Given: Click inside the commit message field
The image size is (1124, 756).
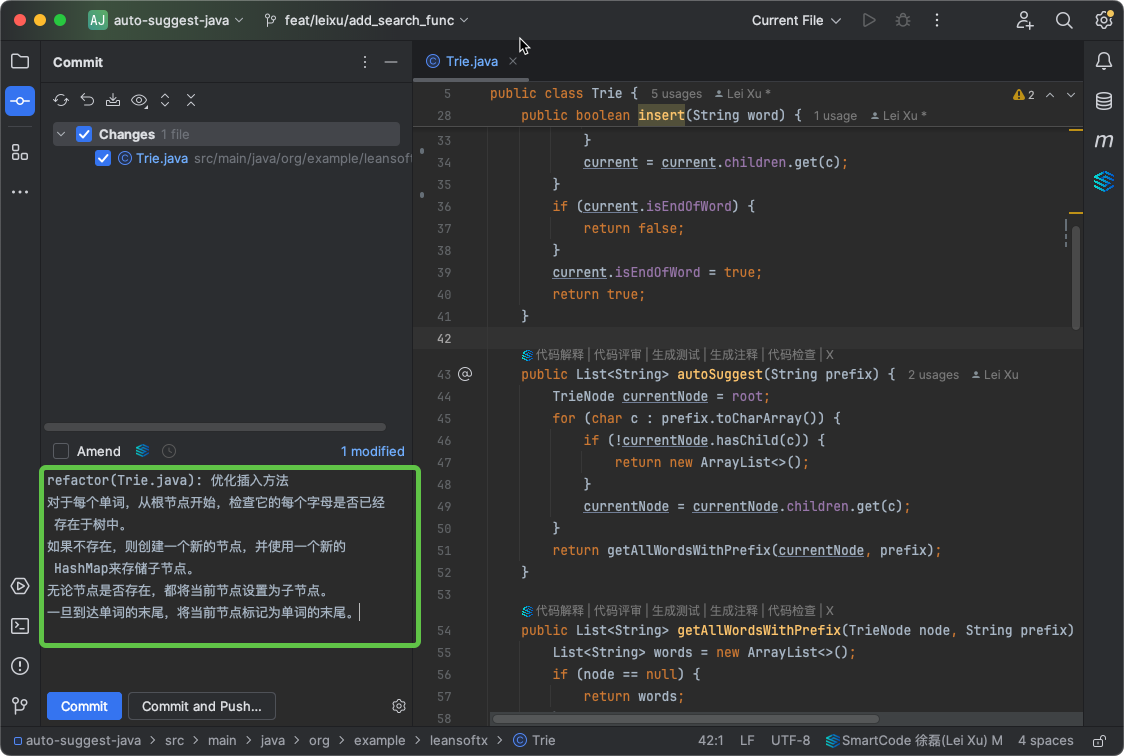Looking at the screenshot, I should click(229, 556).
